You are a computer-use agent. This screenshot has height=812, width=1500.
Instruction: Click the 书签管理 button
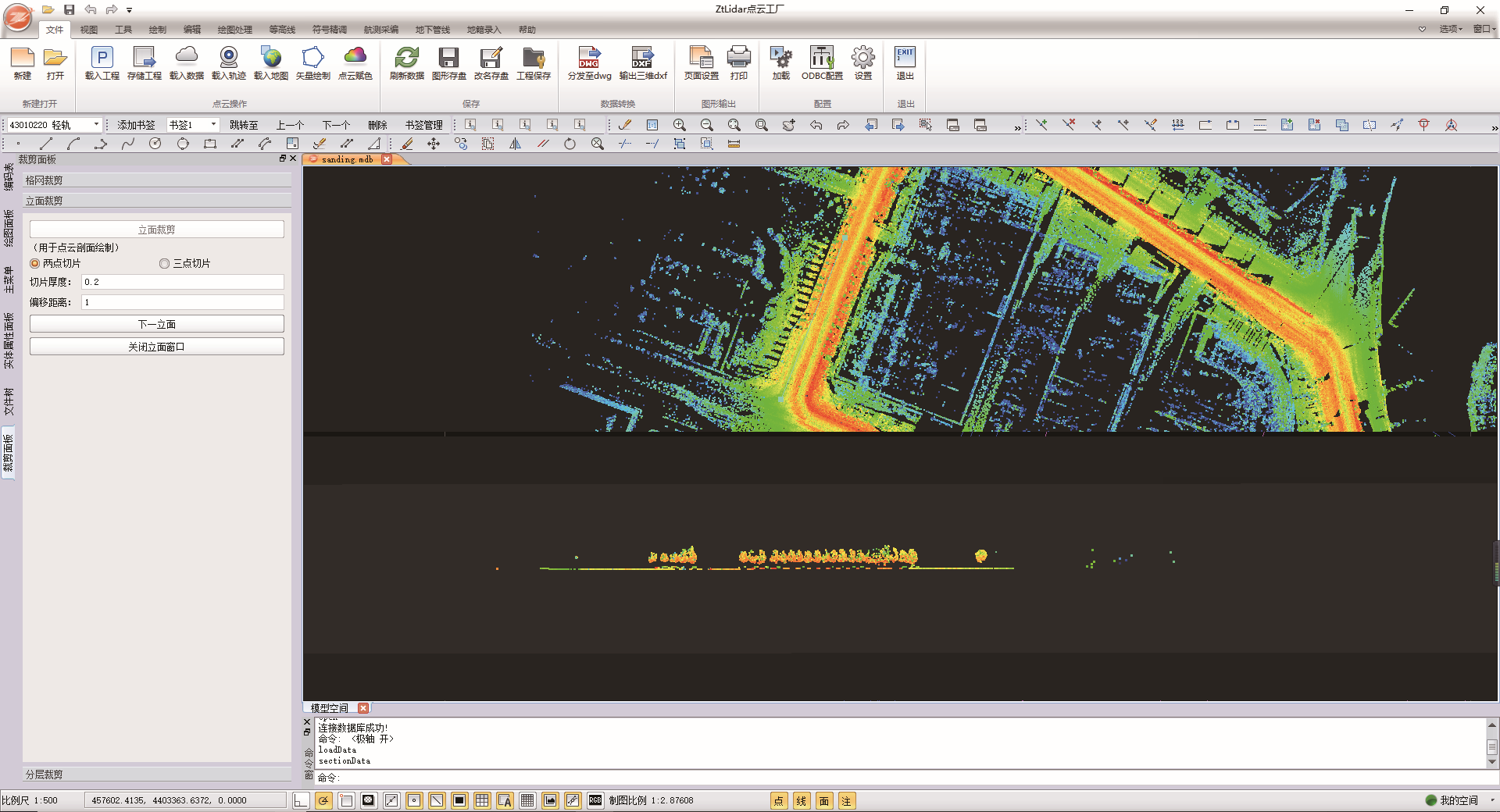click(423, 125)
